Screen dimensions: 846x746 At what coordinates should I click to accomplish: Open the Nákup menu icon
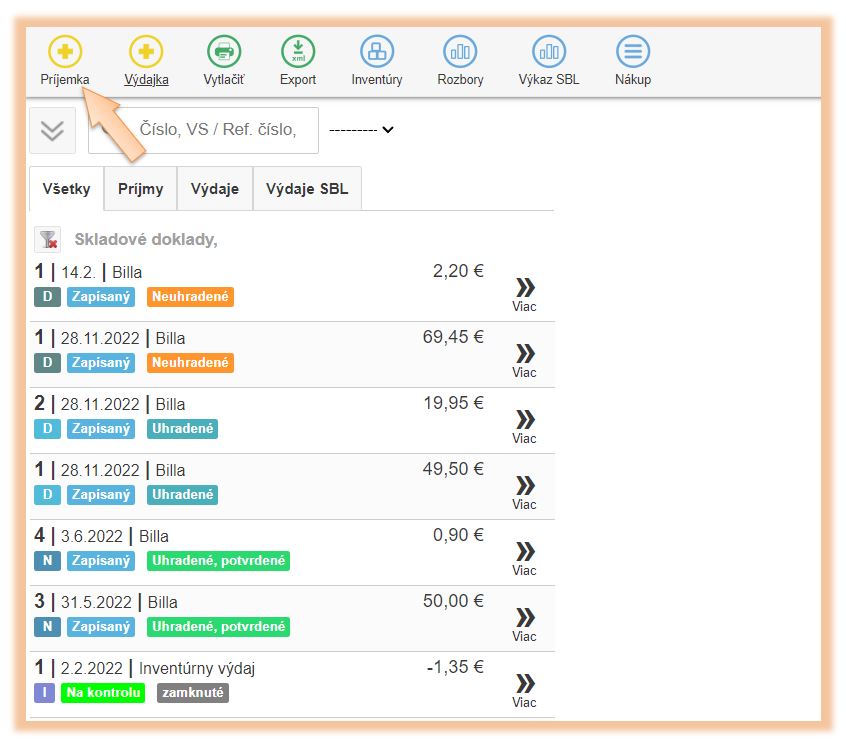coord(632,51)
